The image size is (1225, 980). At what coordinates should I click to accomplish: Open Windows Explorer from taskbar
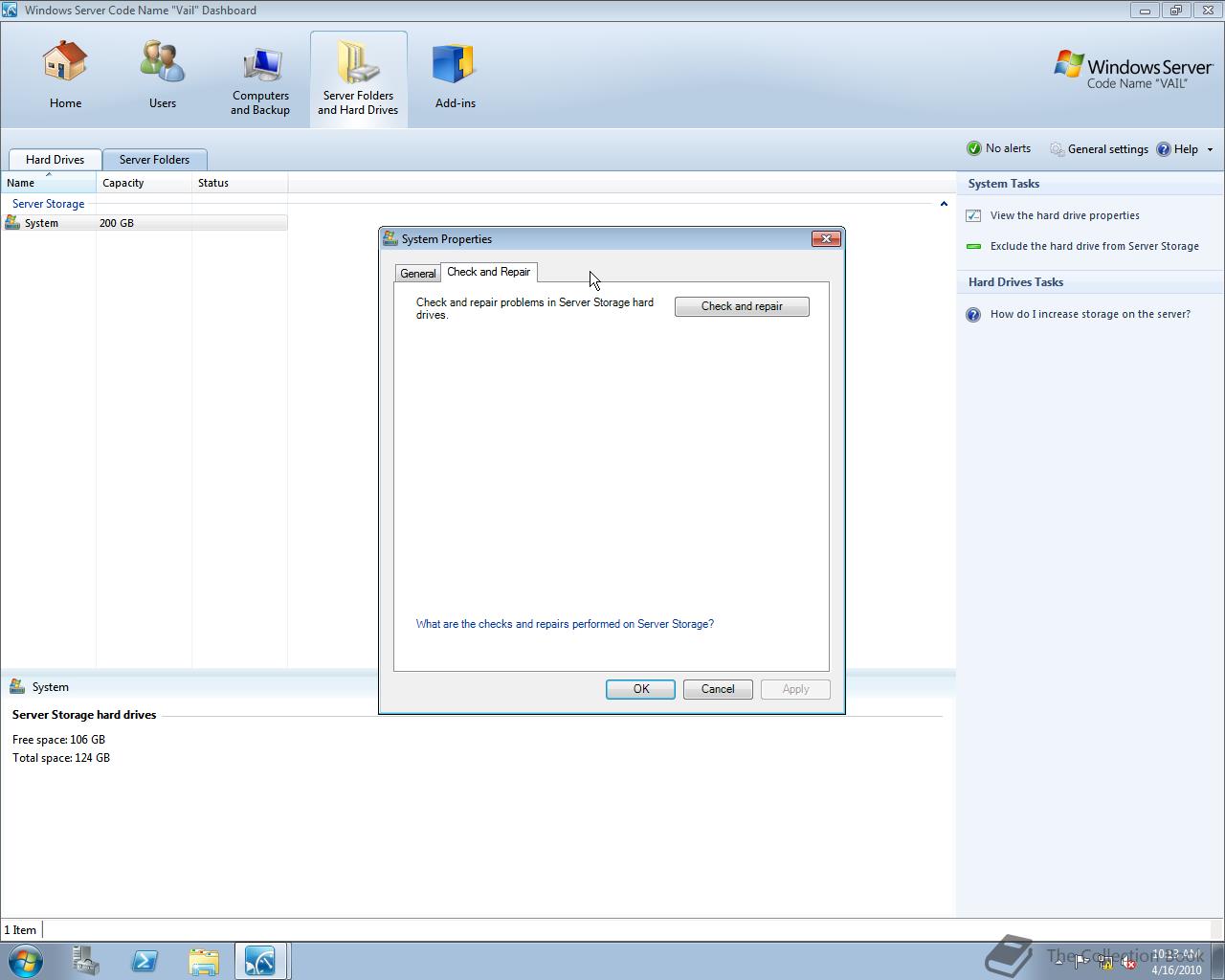[x=203, y=960]
